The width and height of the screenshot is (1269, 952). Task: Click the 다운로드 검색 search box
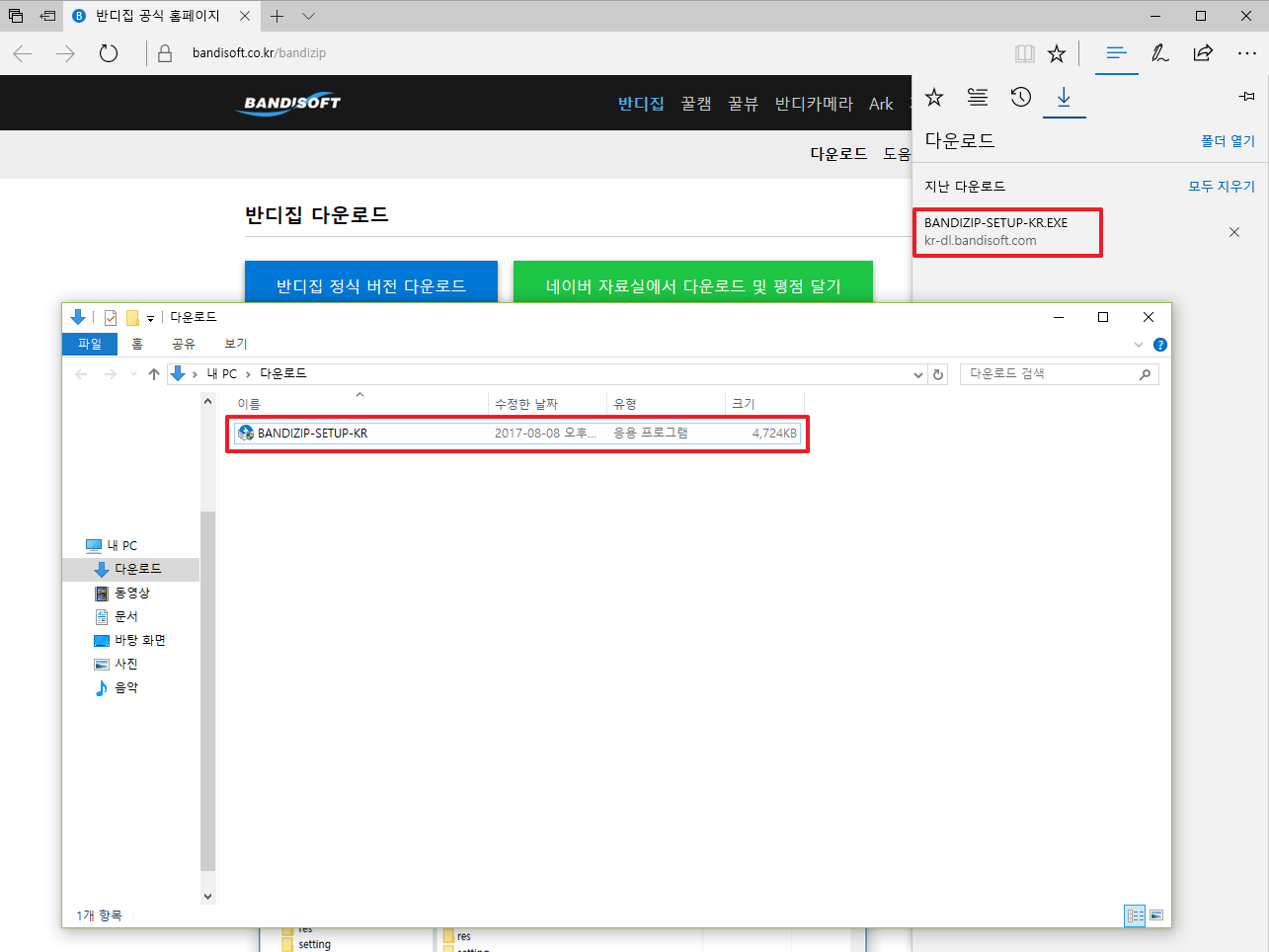(x=1059, y=374)
